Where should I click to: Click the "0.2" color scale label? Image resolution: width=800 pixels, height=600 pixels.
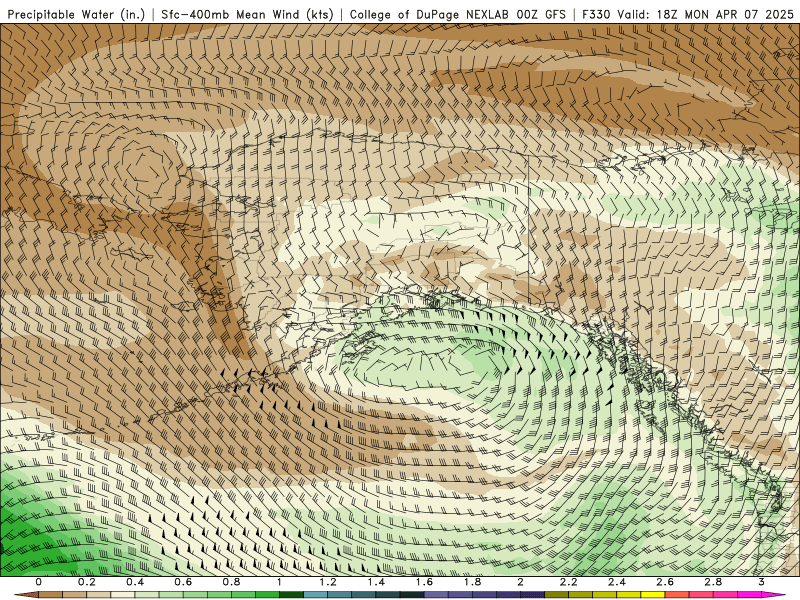87,582
